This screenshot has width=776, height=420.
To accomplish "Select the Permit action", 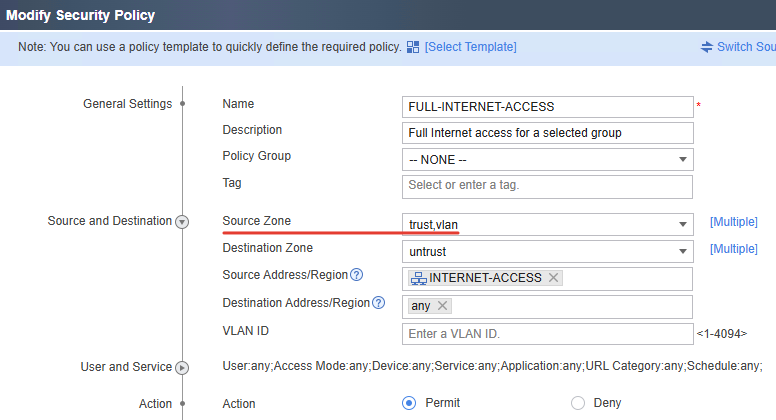I will point(409,403).
